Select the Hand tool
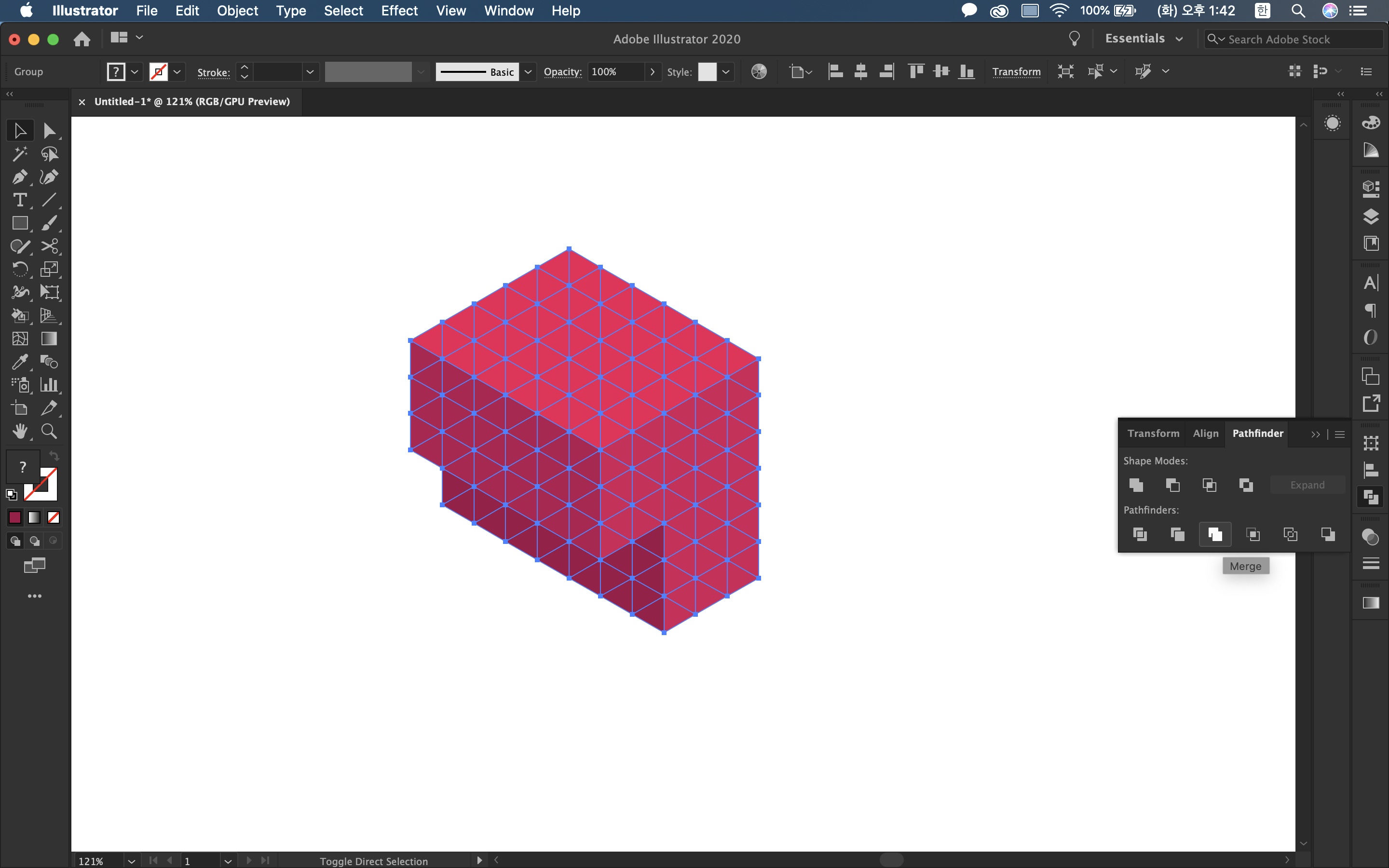1389x868 pixels. [19, 431]
